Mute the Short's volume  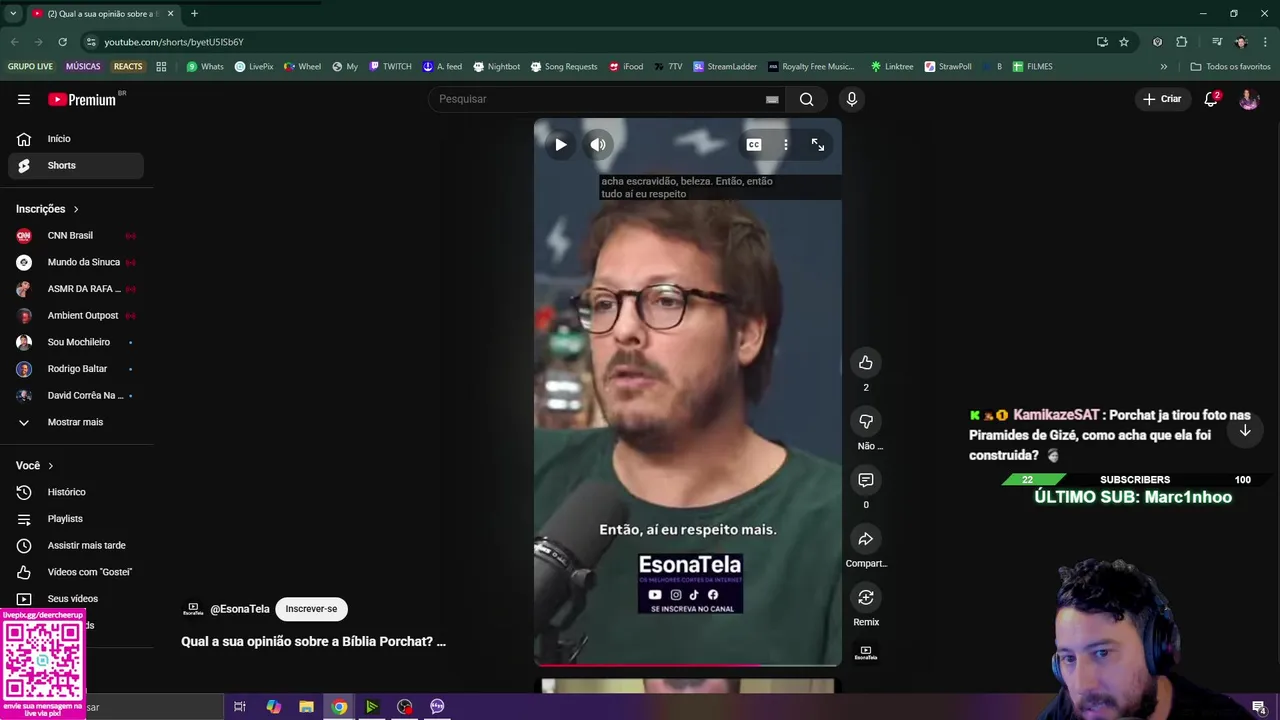pyautogui.click(x=598, y=145)
